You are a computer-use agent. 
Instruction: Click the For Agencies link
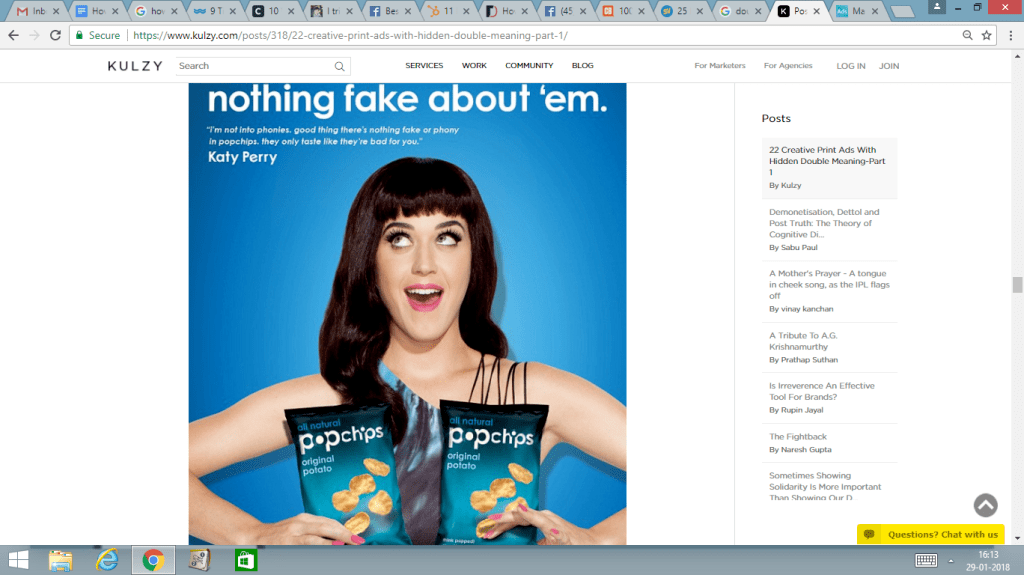click(788, 65)
